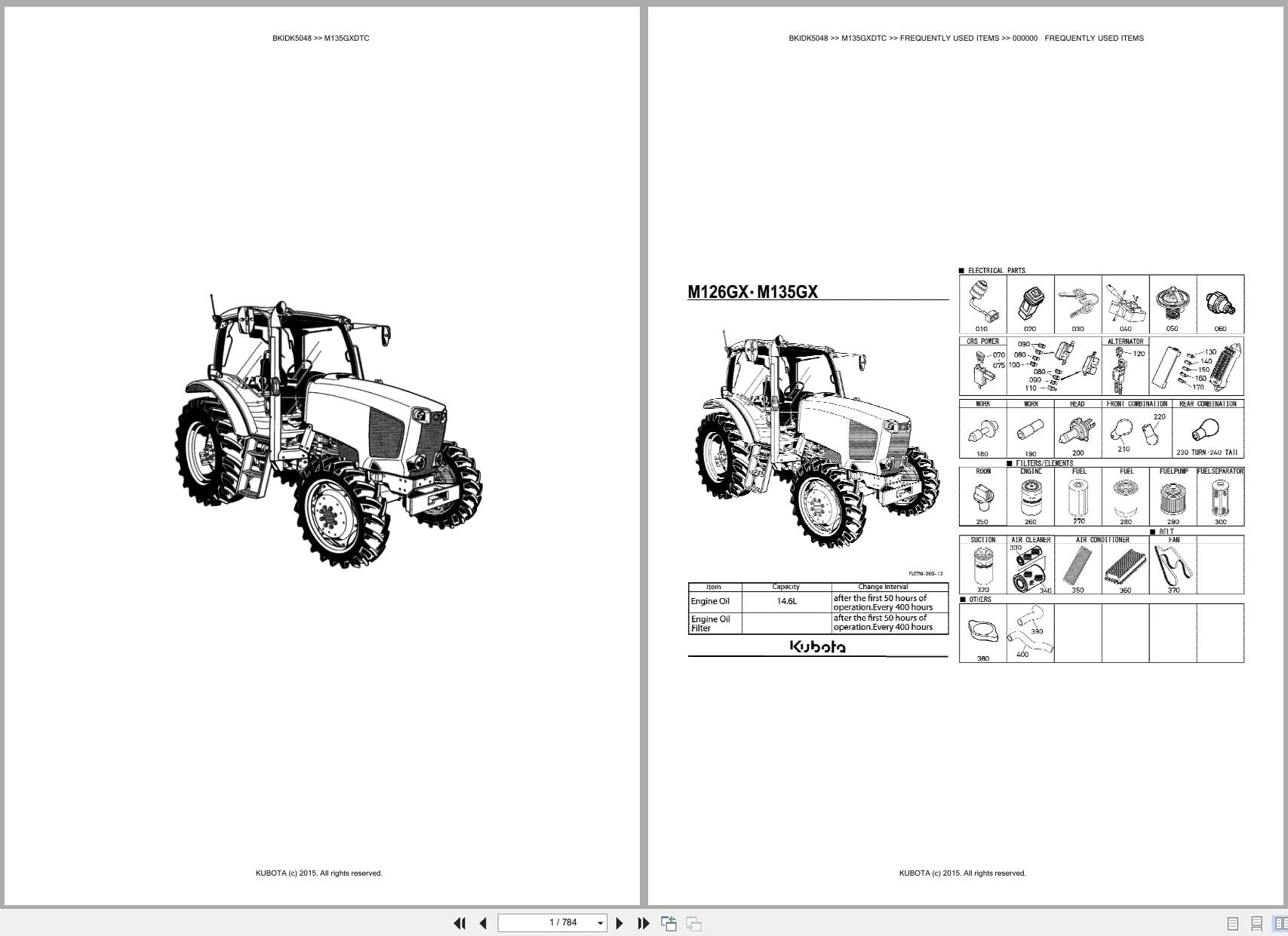
Task: Click the work light bulb 180 icon
Action: (x=982, y=433)
